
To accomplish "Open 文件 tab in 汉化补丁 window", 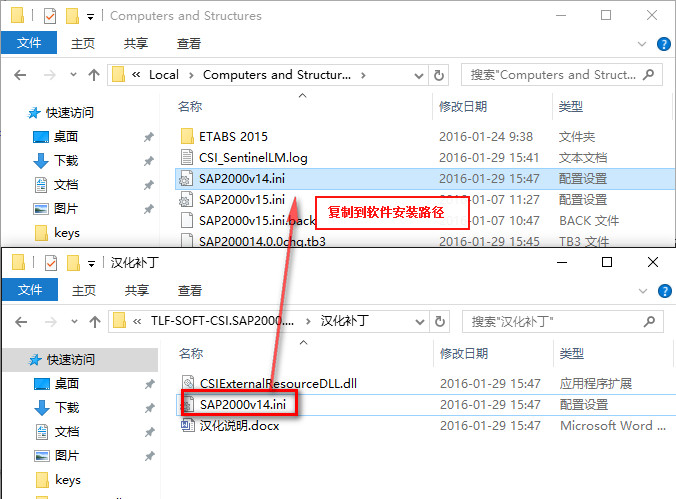I will [x=30, y=289].
